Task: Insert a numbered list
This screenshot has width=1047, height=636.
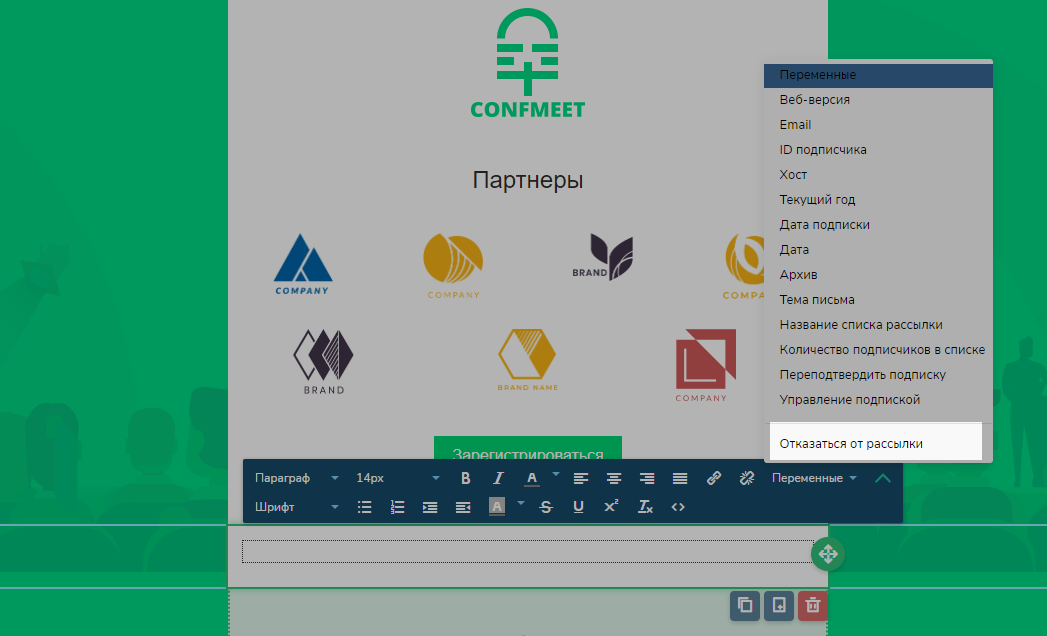Action: [x=397, y=507]
